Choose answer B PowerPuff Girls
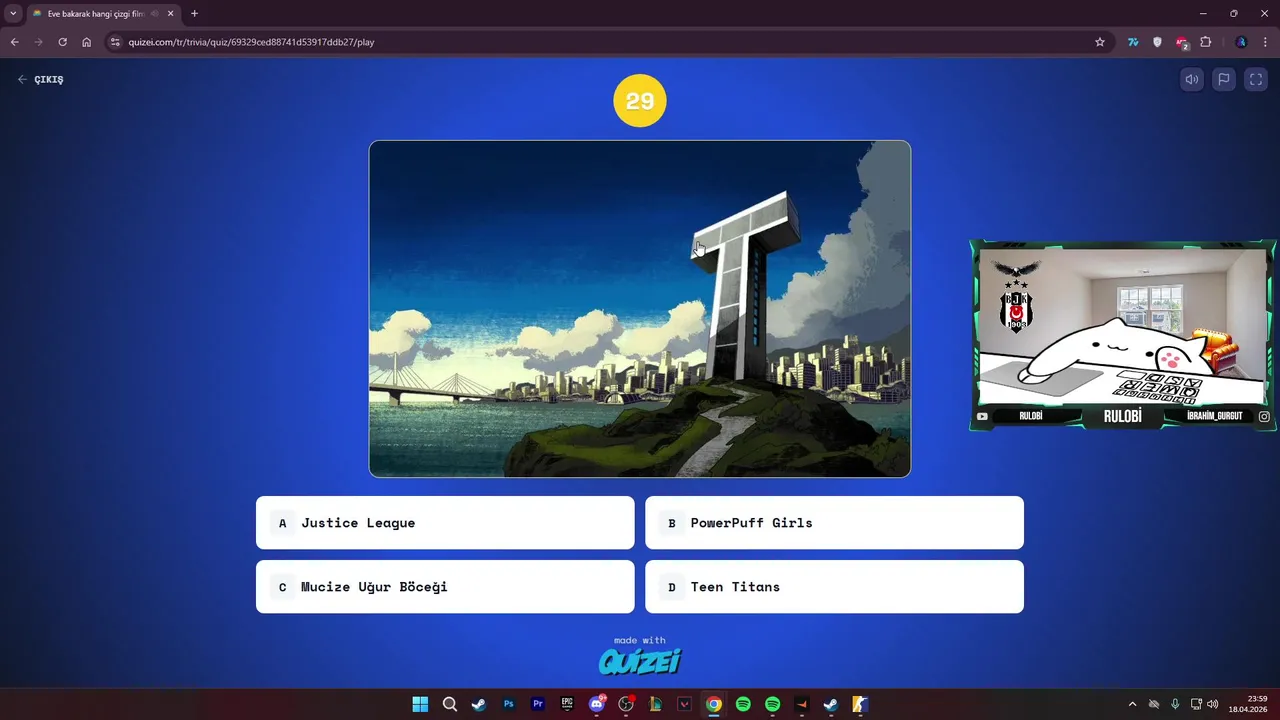Screen dimensions: 1280x720 click(x=834, y=523)
